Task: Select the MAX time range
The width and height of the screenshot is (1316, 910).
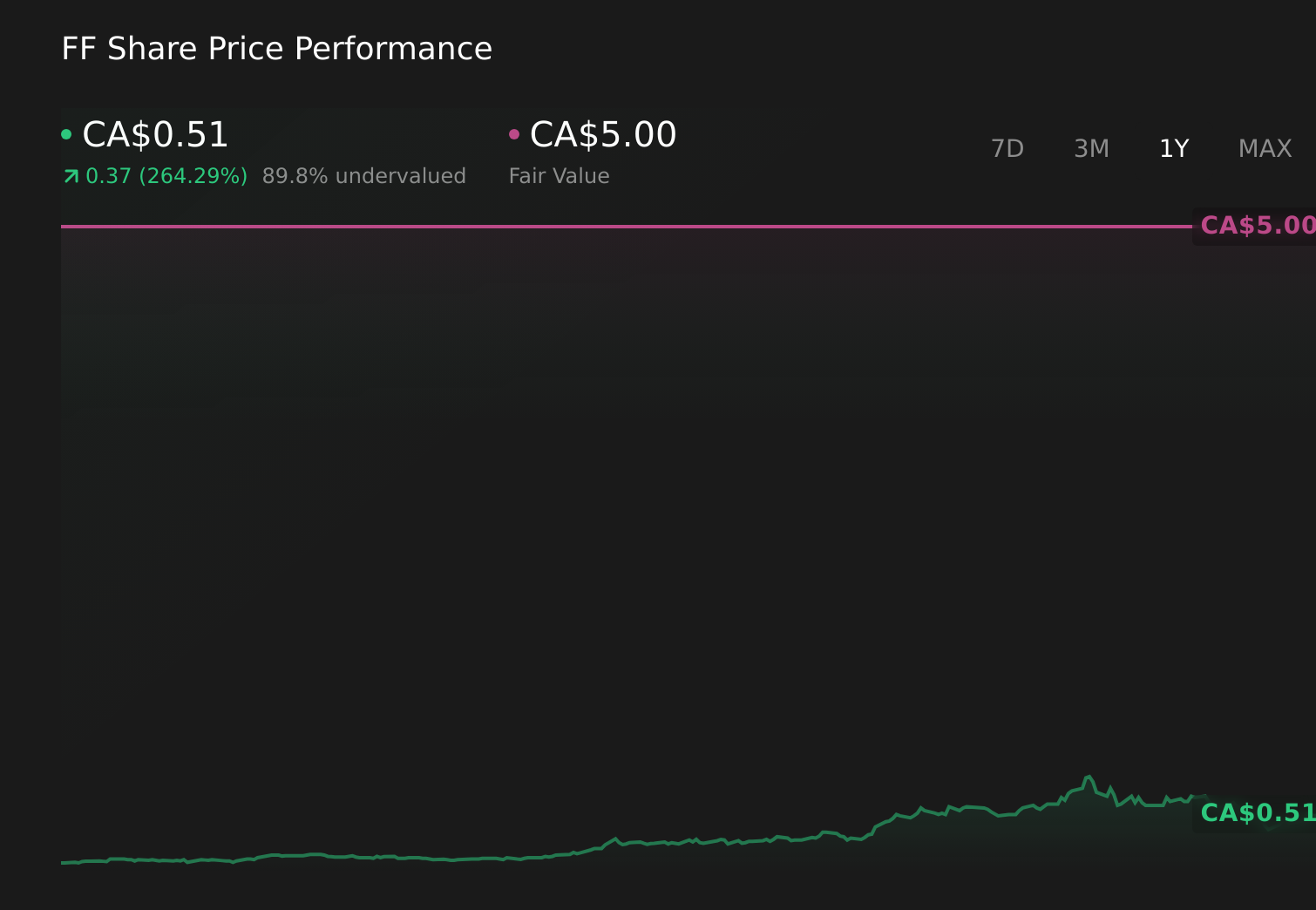Action: point(1264,148)
